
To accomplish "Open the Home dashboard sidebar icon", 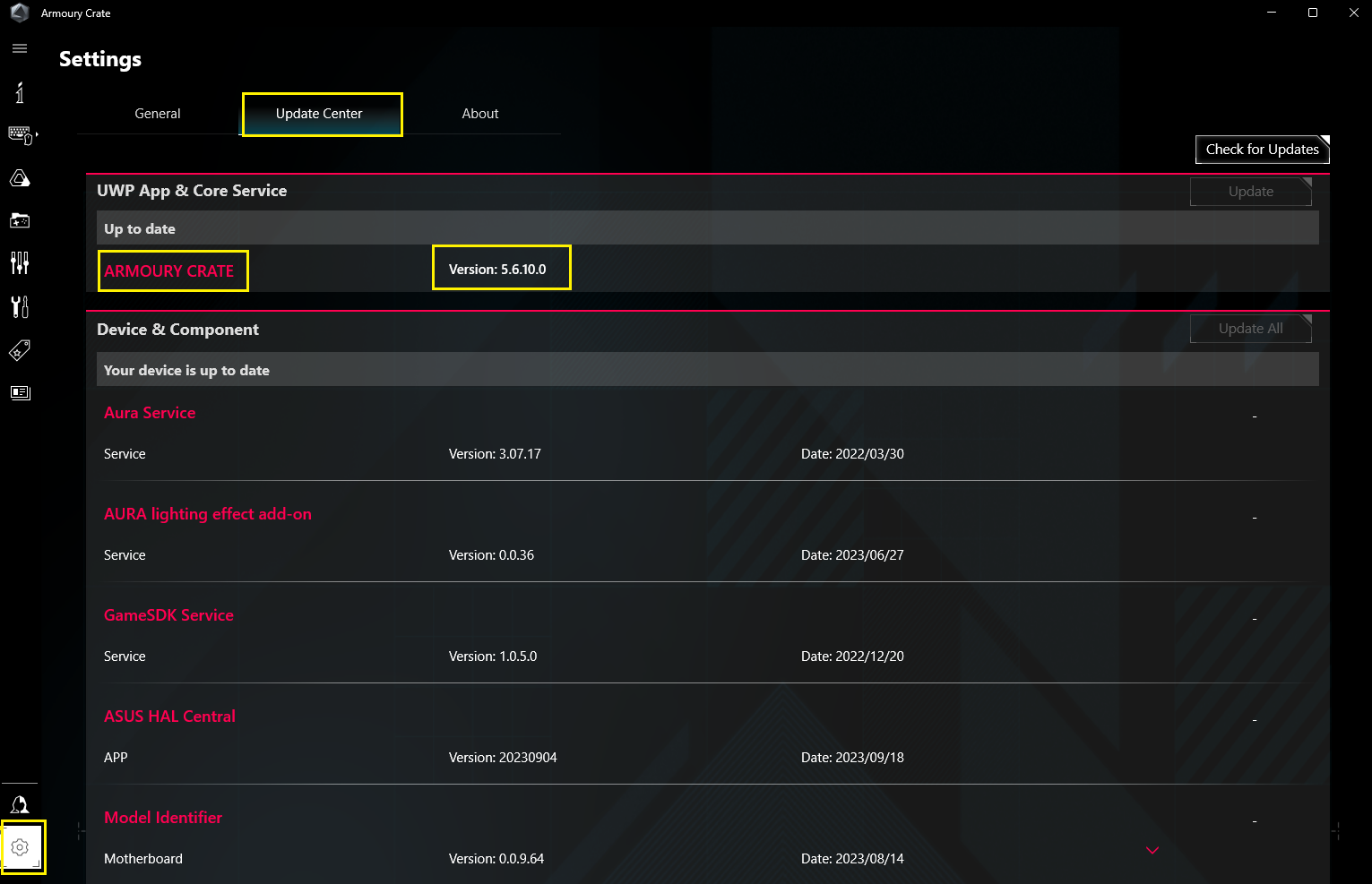I will (20, 91).
